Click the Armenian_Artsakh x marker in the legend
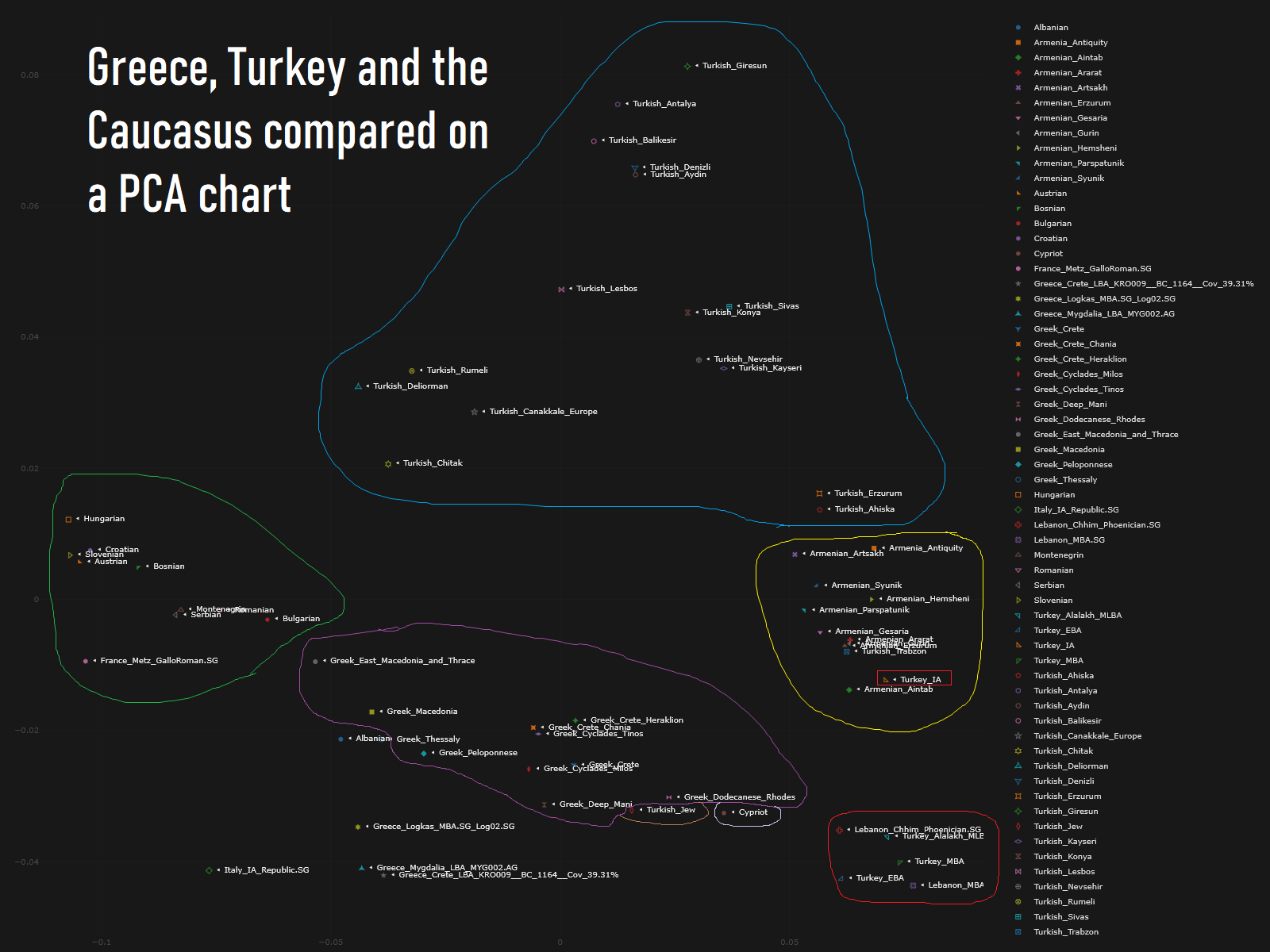1270x952 pixels. point(1018,88)
